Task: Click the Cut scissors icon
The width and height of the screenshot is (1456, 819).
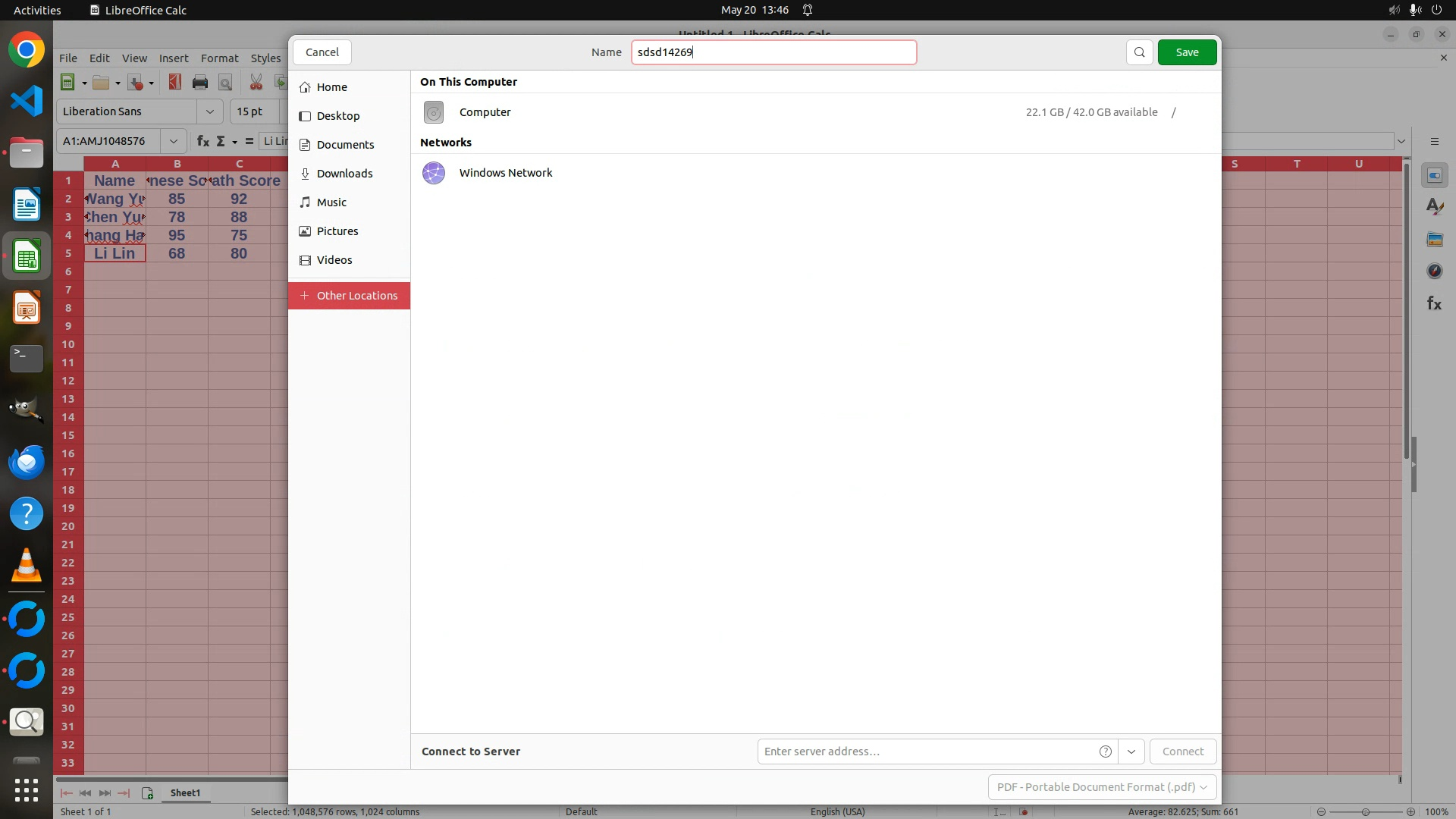Action: click(256, 83)
